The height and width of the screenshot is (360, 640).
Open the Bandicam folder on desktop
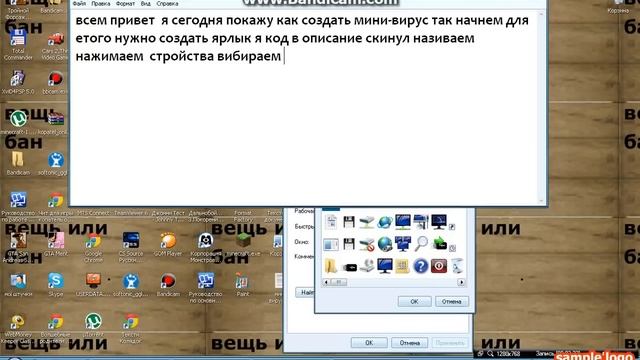point(18,163)
